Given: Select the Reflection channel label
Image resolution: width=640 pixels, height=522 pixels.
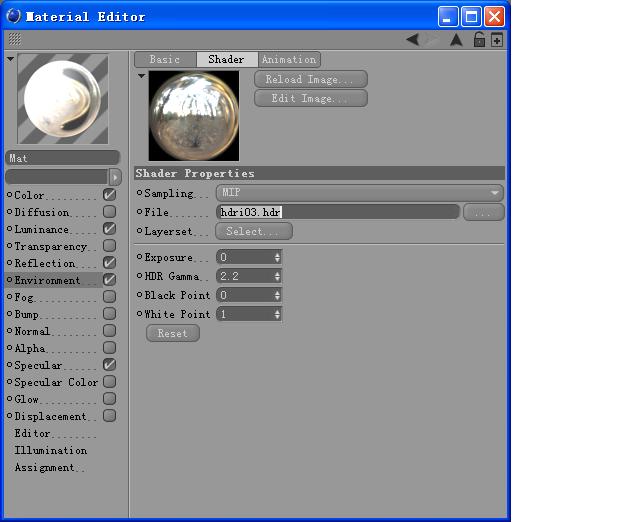Looking at the screenshot, I should pyautogui.click(x=45, y=263).
